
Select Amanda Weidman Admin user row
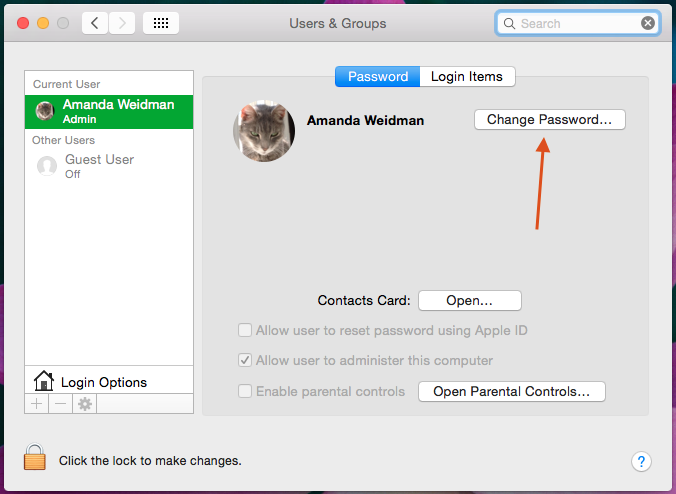pos(109,112)
